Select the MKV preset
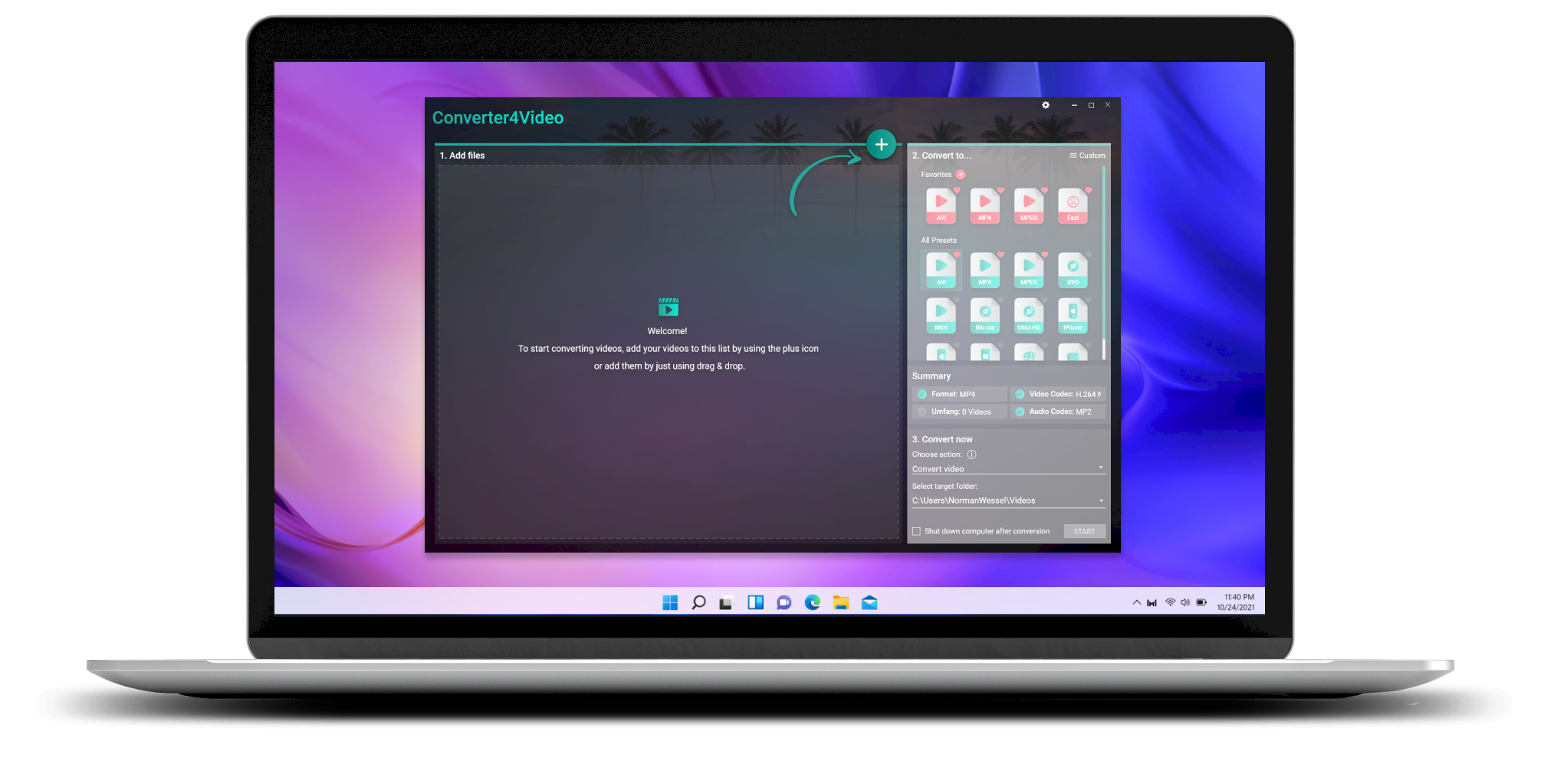This screenshot has height=784, width=1541. 941,315
